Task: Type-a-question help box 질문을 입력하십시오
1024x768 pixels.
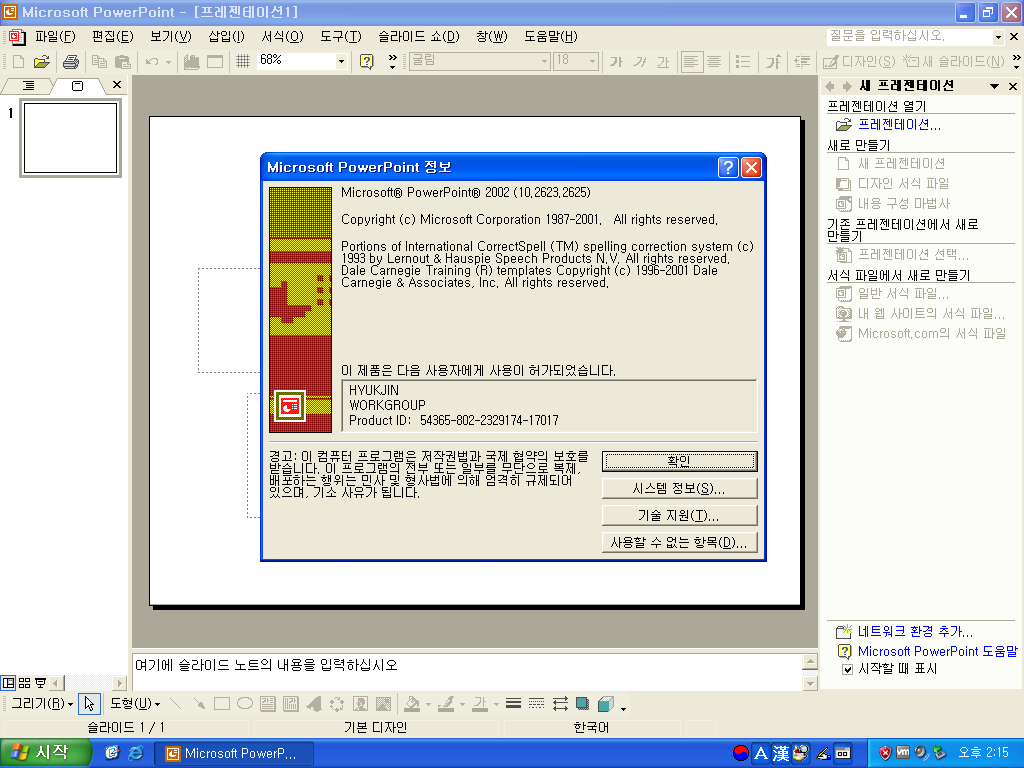Action: (909, 37)
